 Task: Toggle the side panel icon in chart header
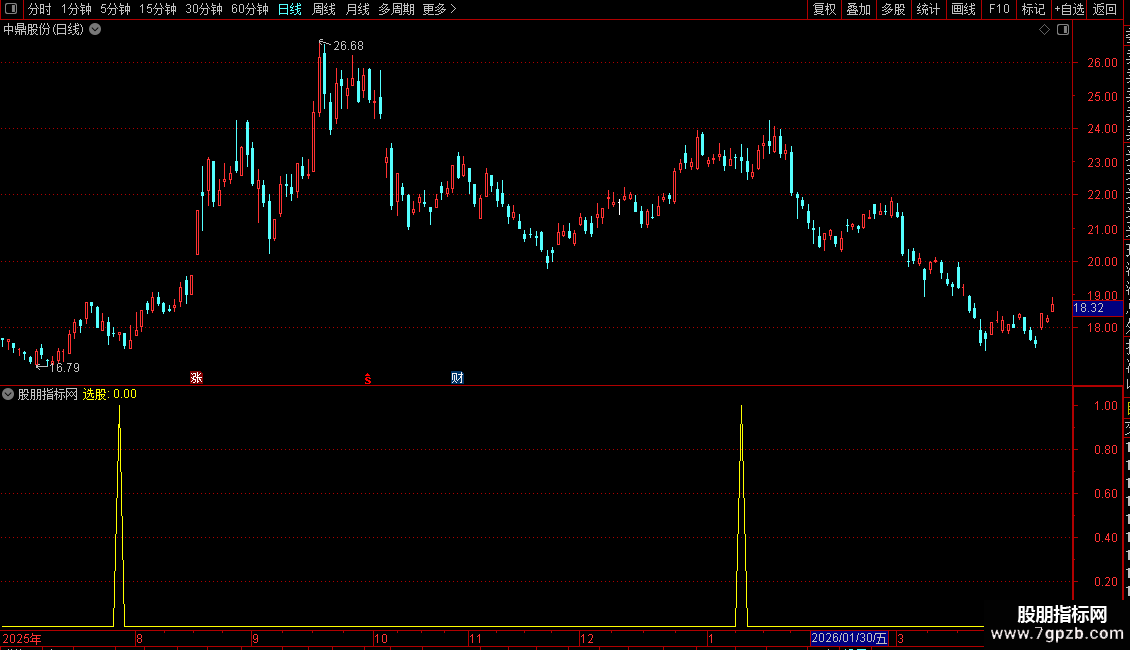point(1063,30)
